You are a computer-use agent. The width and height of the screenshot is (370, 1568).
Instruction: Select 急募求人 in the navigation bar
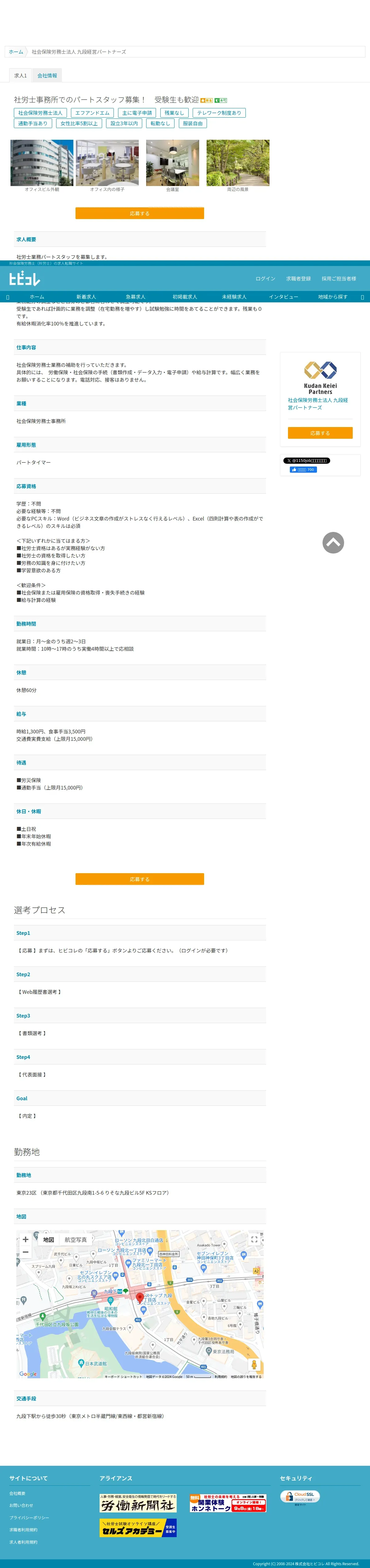click(x=136, y=297)
